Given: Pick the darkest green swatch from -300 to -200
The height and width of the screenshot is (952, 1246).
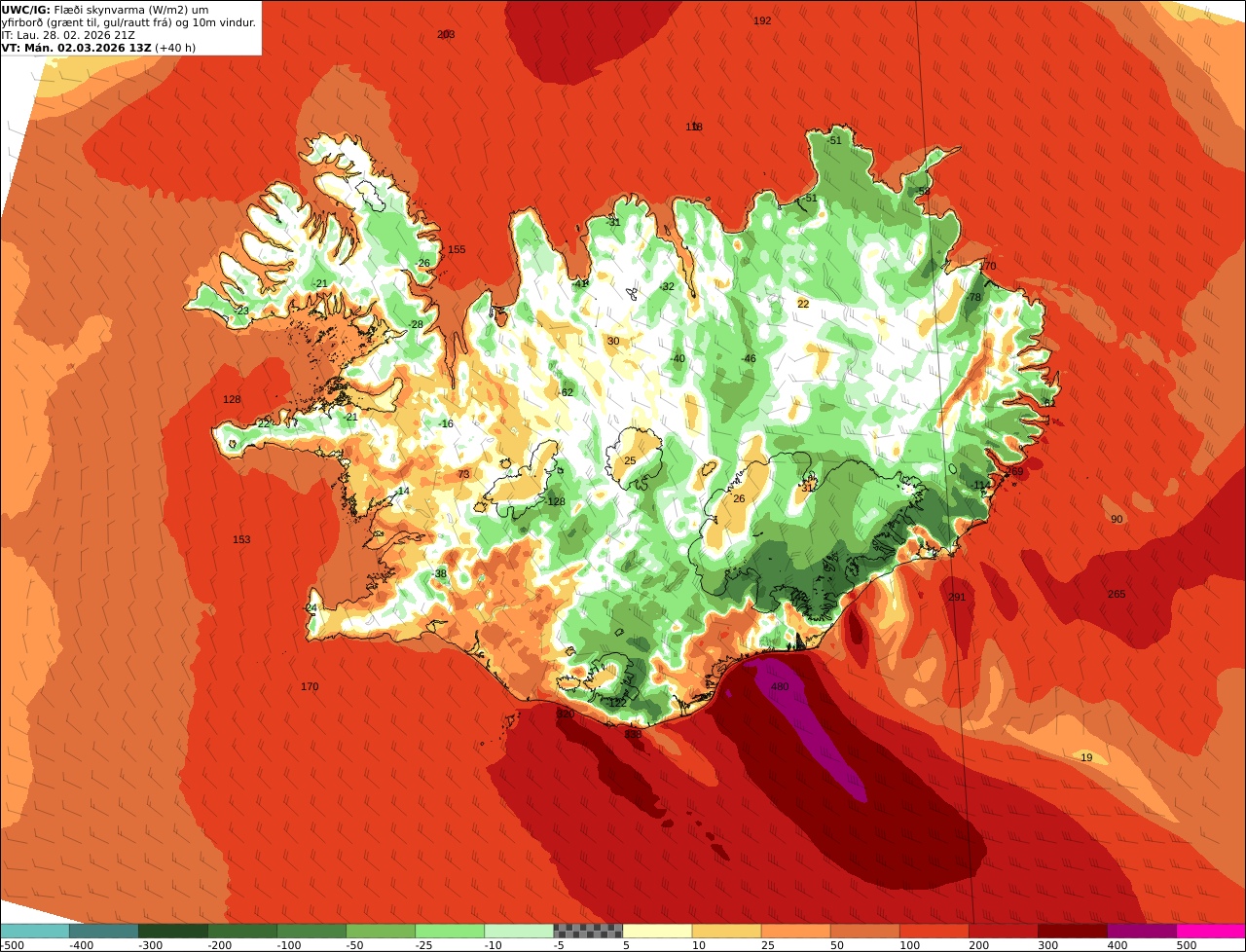Looking at the screenshot, I should click(x=173, y=931).
